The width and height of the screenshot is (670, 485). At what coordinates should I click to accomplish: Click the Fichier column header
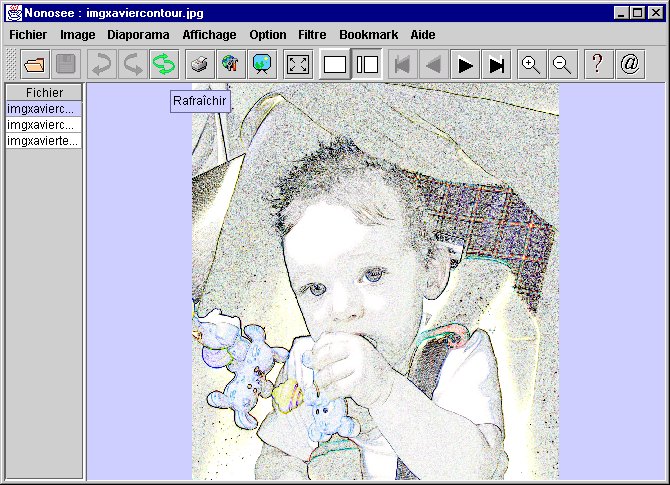[x=44, y=93]
